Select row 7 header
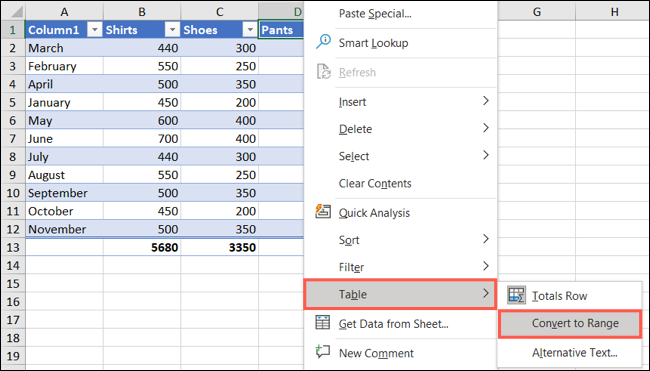Image resolution: width=650 pixels, height=371 pixels. click(x=13, y=138)
